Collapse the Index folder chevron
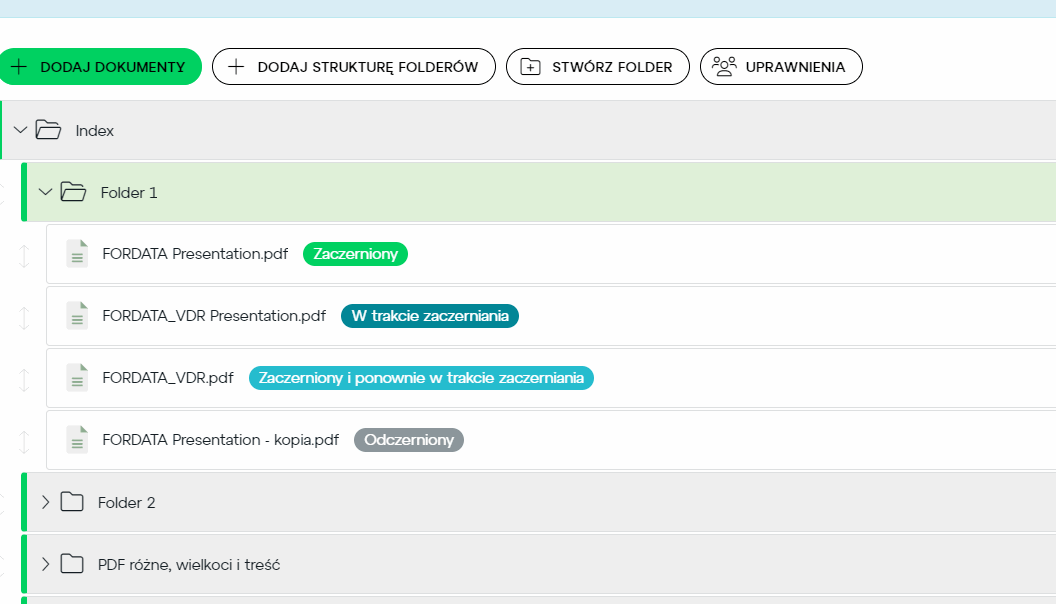This screenshot has width=1056, height=604. click(20, 129)
